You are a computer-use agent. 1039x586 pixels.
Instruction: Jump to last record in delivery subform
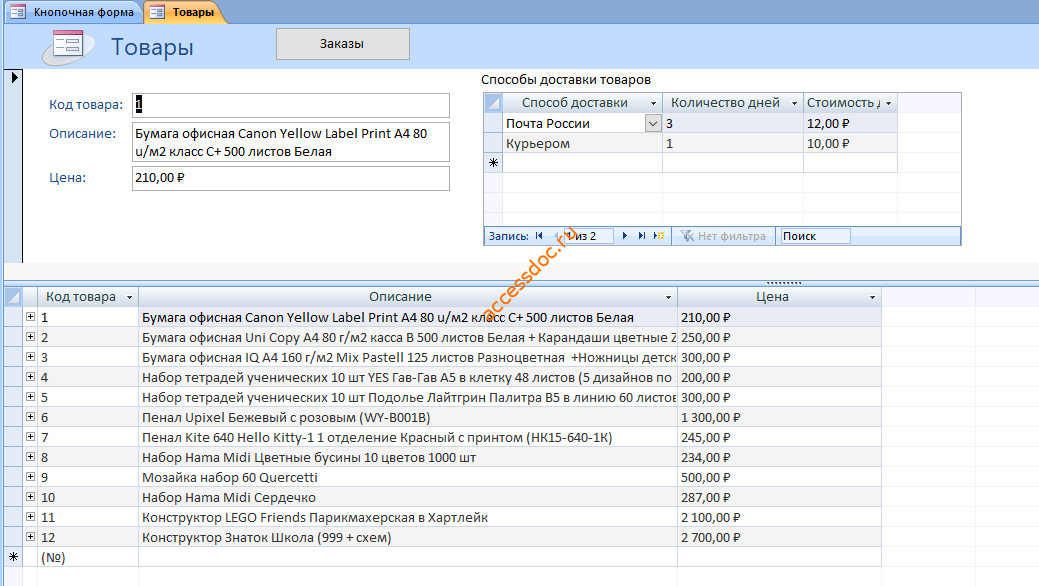pos(641,235)
